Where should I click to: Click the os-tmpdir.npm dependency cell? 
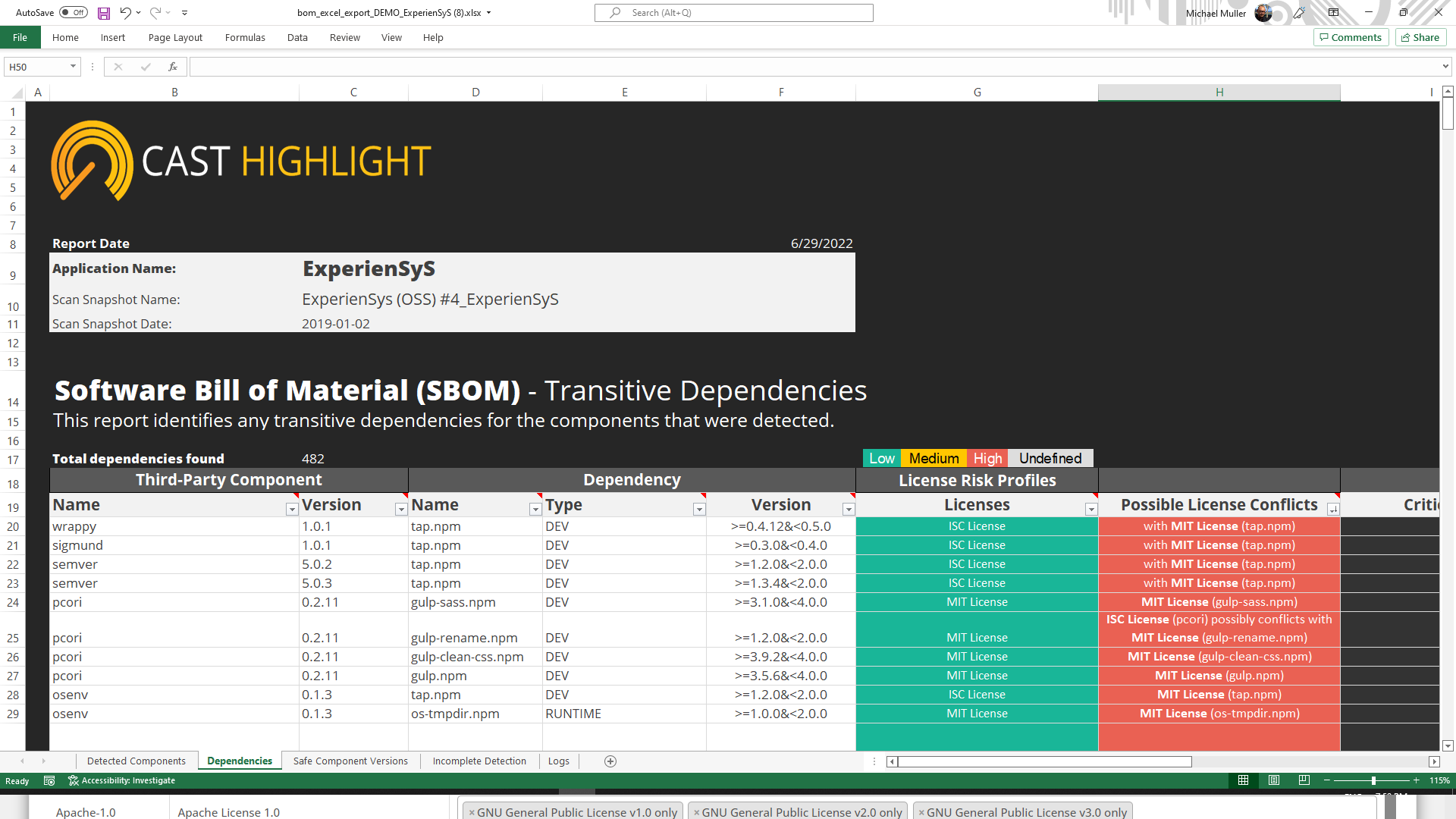point(475,714)
